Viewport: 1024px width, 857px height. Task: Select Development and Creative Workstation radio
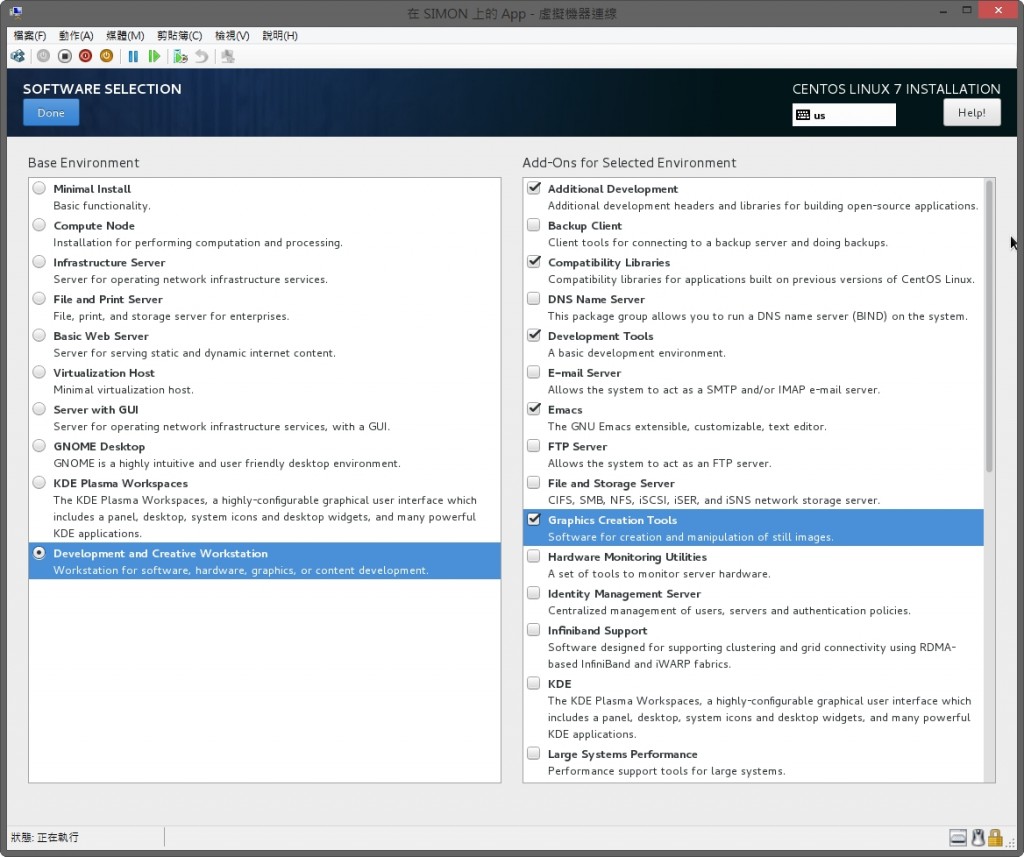tap(39, 553)
